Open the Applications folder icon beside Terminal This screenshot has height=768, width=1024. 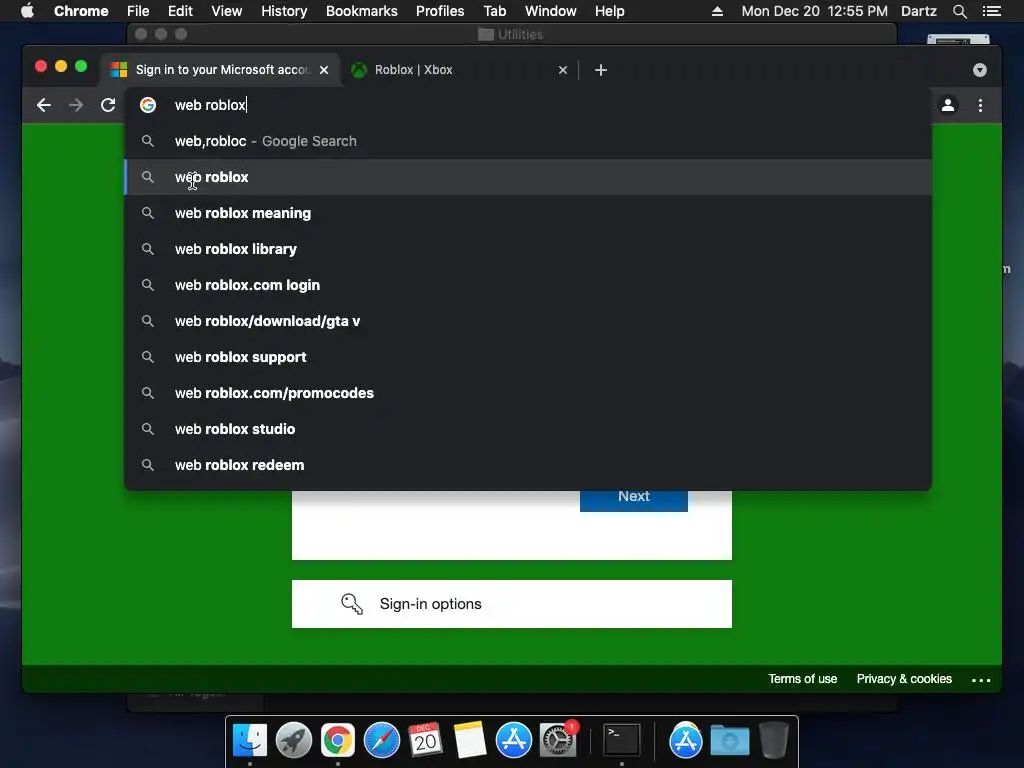pos(685,740)
